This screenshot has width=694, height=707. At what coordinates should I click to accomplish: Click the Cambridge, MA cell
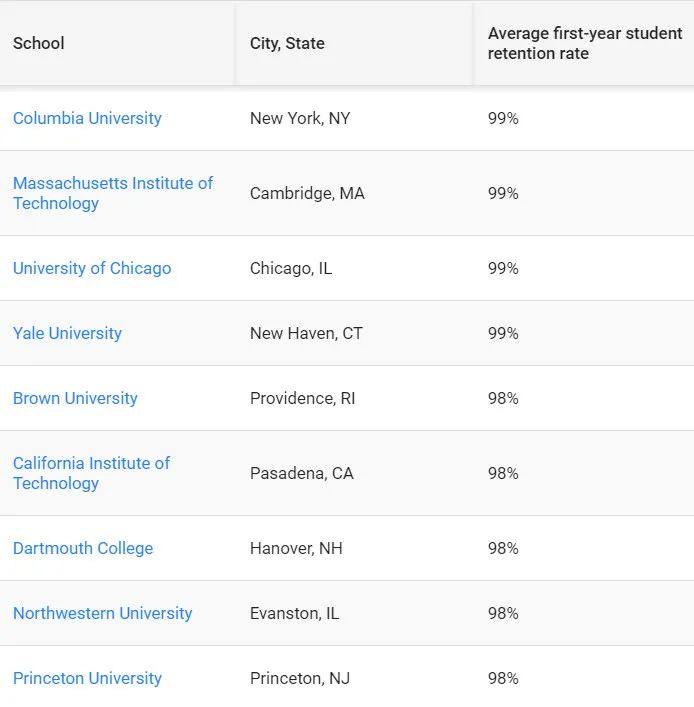(x=307, y=193)
